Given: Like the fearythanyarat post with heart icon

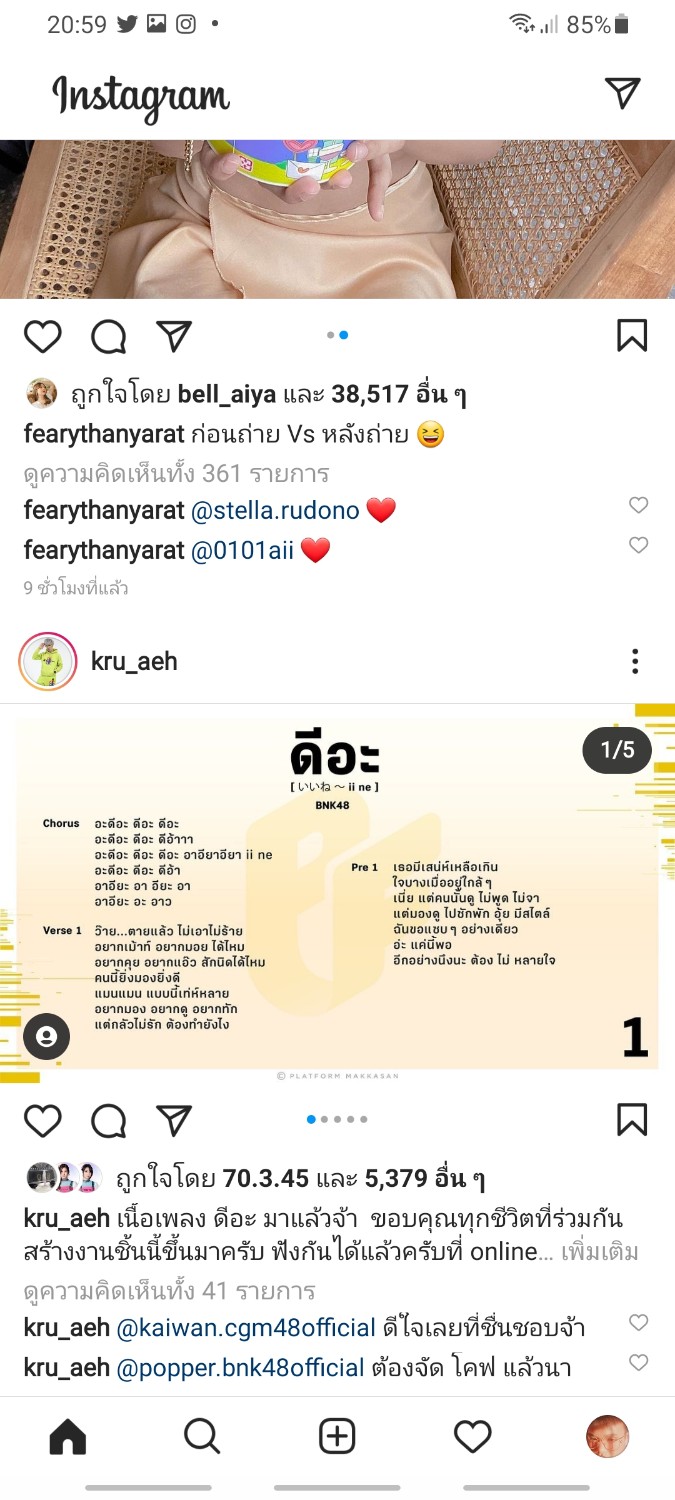Looking at the screenshot, I should (x=42, y=337).
